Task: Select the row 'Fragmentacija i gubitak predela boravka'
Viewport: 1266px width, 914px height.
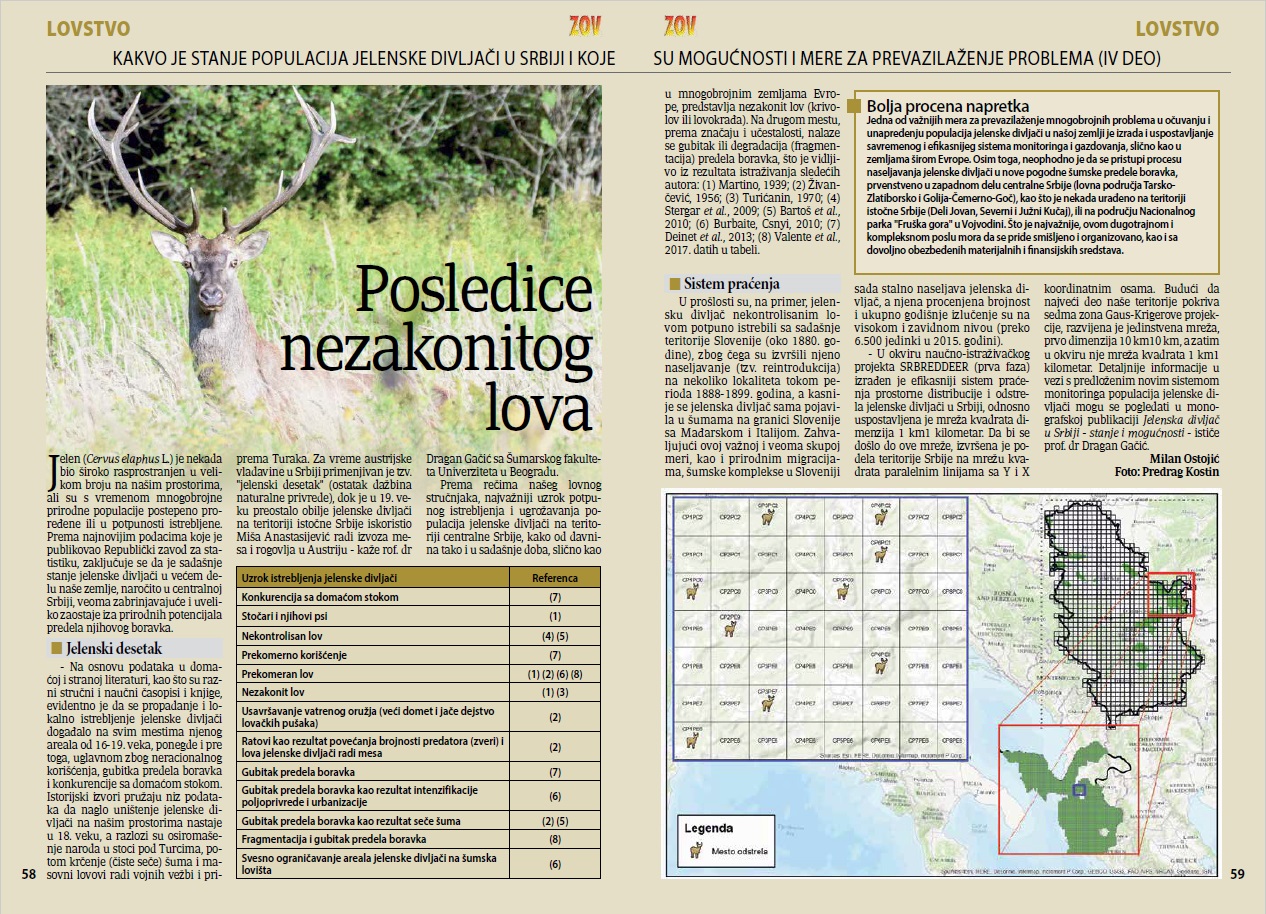Action: coord(418,839)
